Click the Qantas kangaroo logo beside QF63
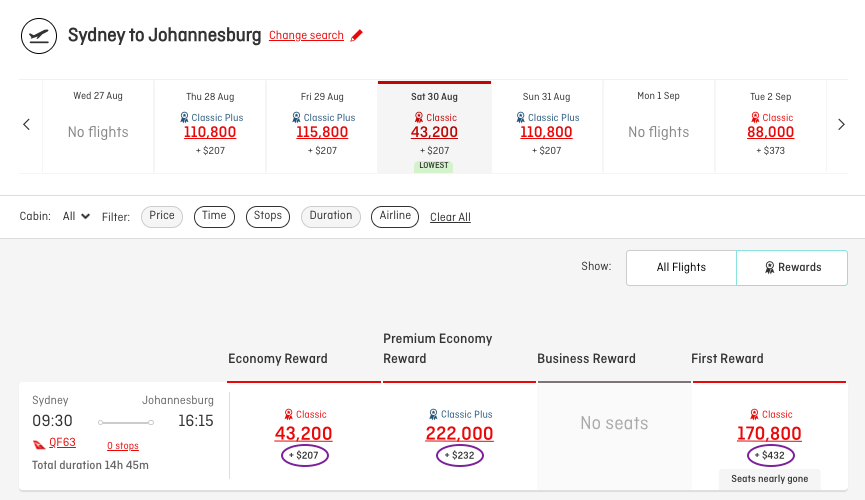The height and width of the screenshot is (500, 865). 39,444
